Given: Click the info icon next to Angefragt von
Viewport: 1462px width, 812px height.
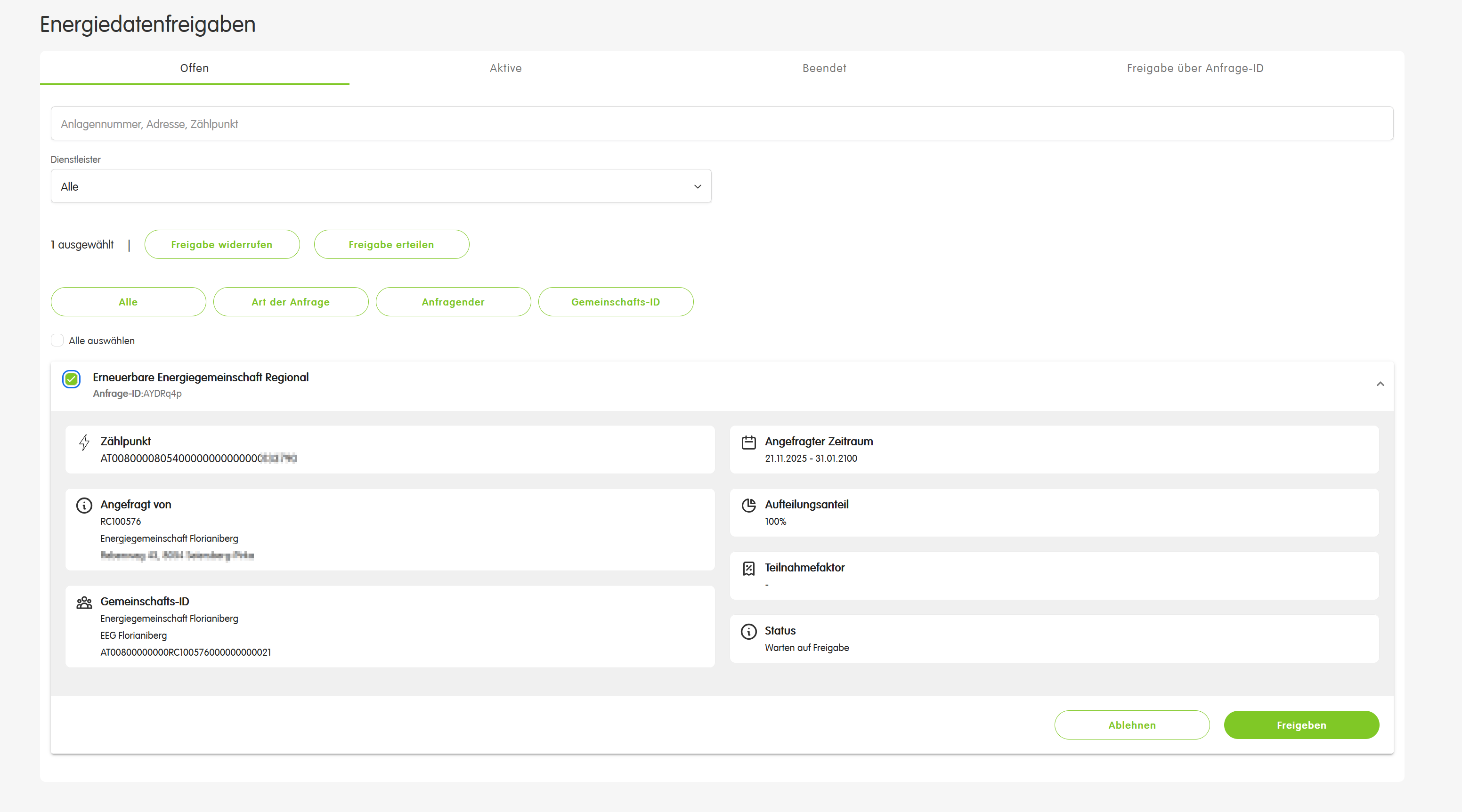Looking at the screenshot, I should pyautogui.click(x=84, y=505).
